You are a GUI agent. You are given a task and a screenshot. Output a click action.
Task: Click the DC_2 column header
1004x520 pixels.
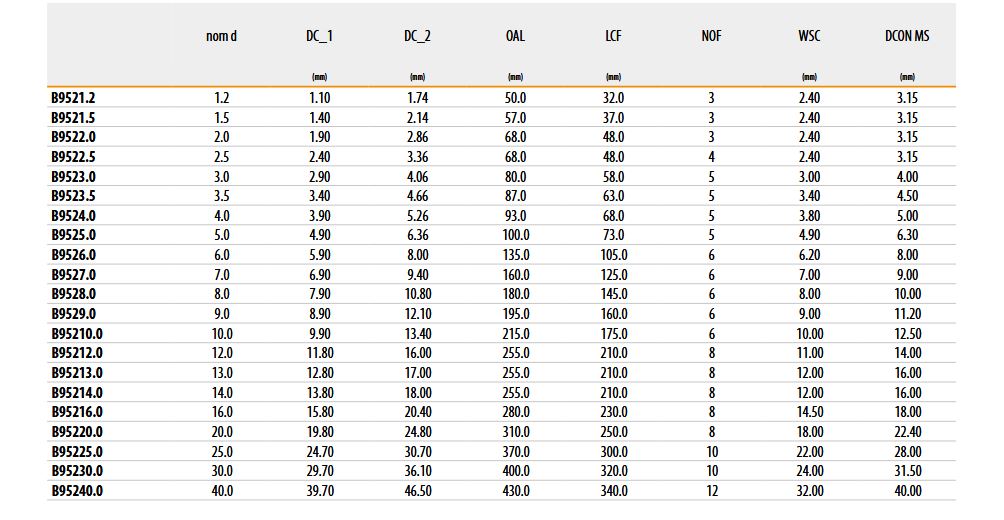tap(418, 36)
